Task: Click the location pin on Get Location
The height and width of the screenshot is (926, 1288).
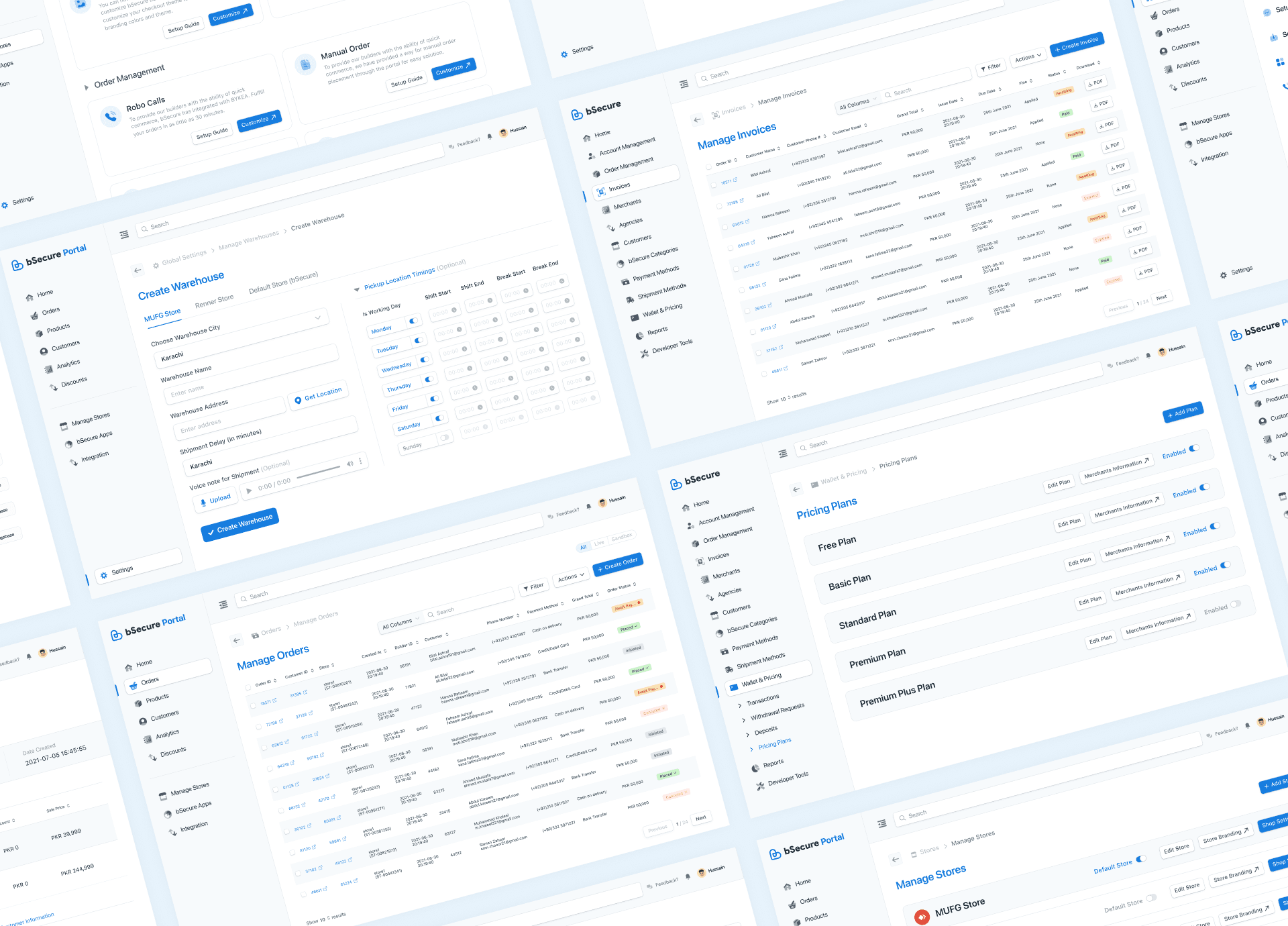Action: tap(298, 400)
